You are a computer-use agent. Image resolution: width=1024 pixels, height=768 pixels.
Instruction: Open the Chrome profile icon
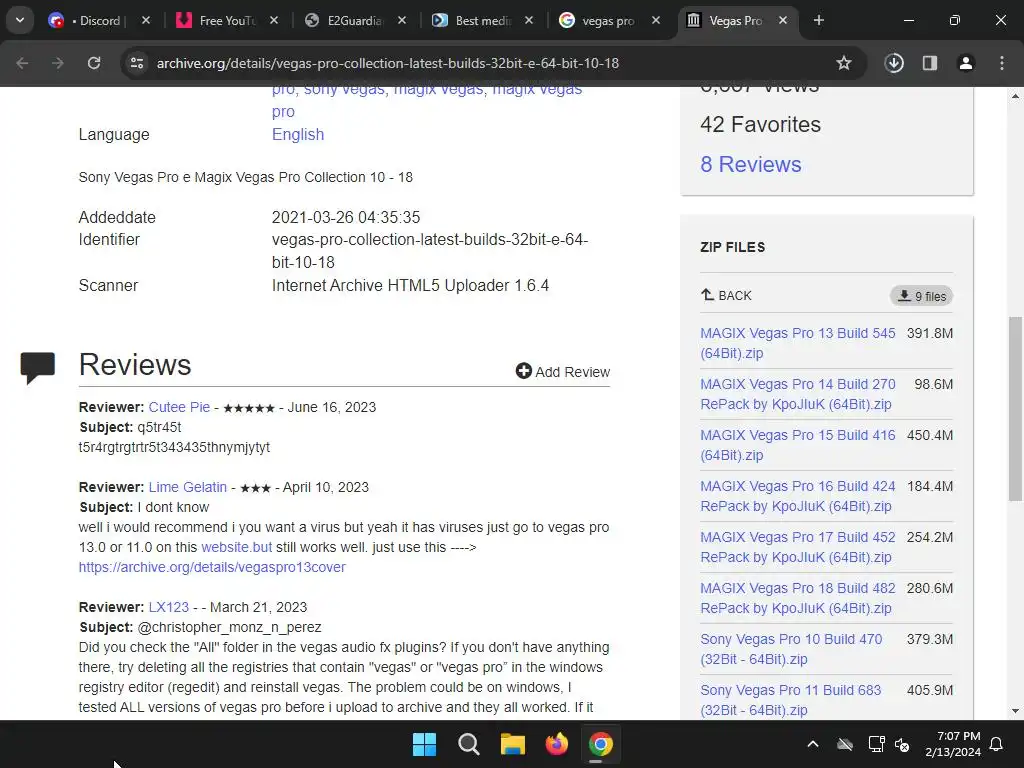pyautogui.click(x=966, y=63)
